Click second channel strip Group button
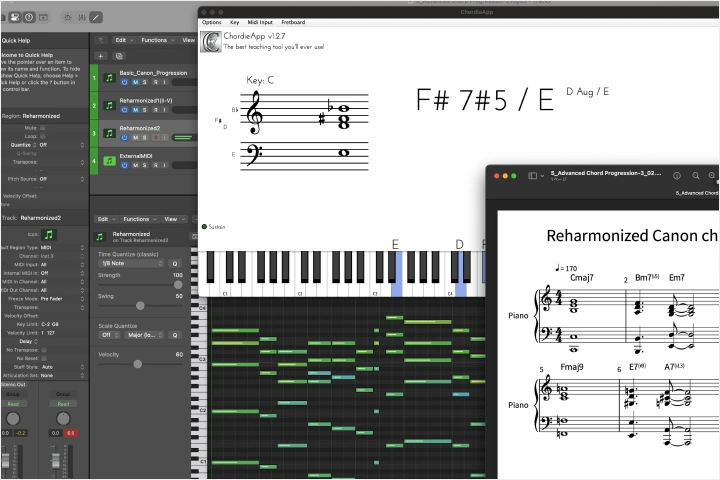This screenshot has width=720, height=480. 63,394
